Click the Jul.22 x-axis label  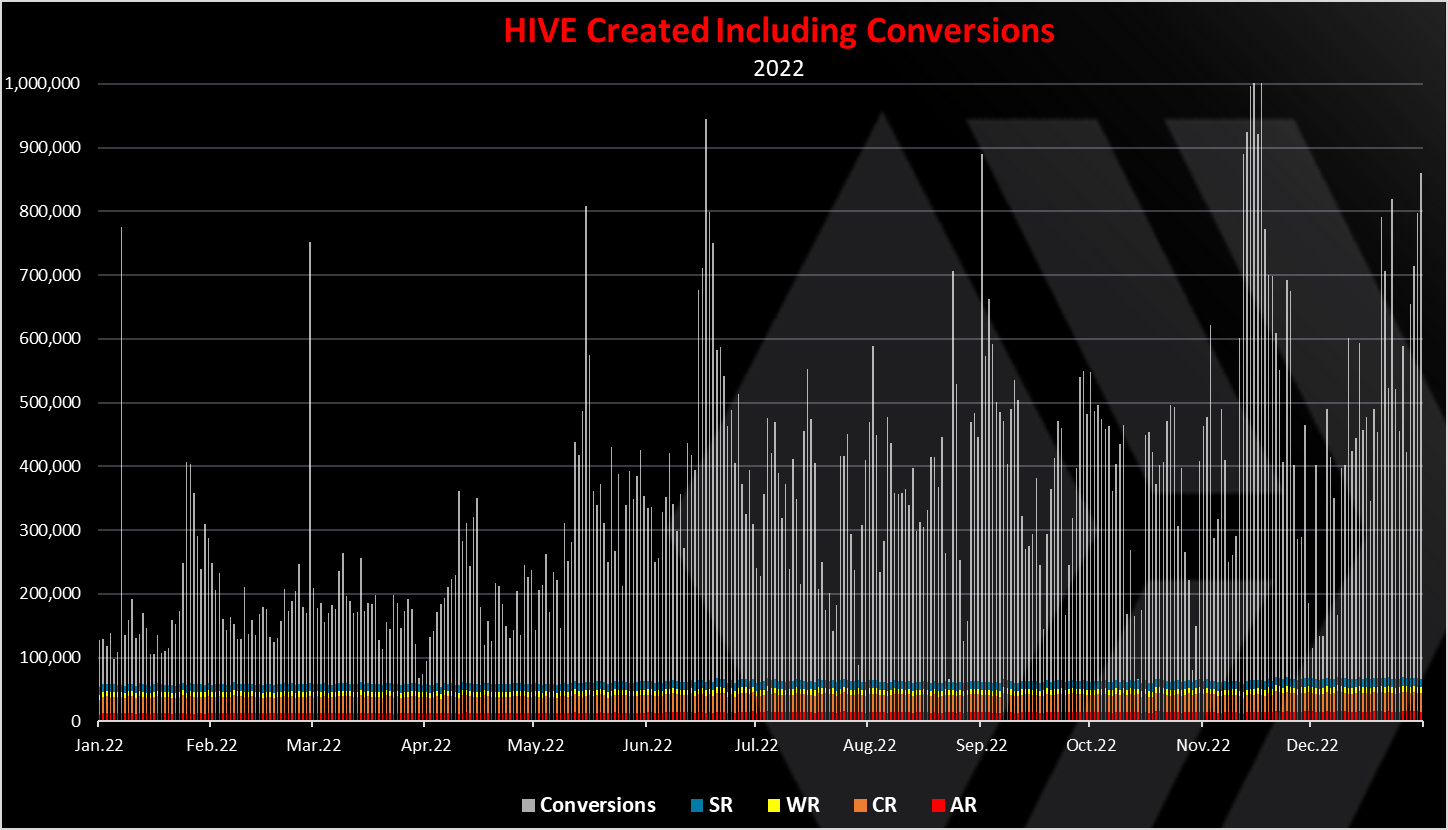point(757,745)
